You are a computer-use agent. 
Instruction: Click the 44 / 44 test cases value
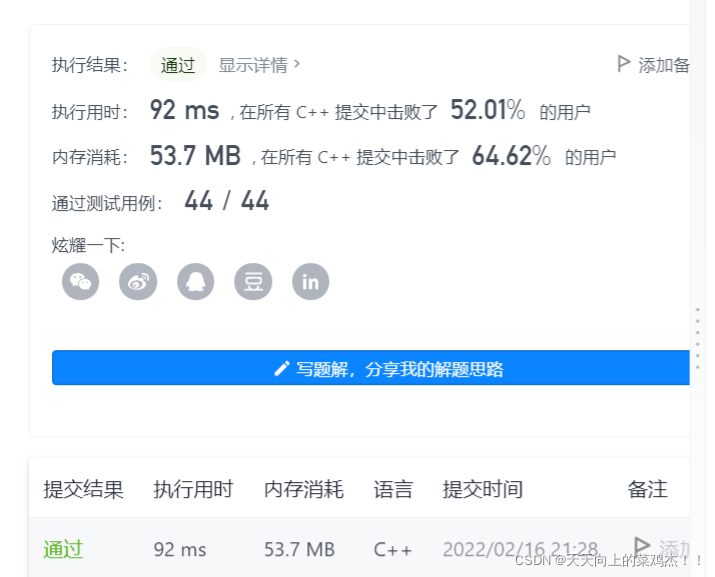click(227, 201)
